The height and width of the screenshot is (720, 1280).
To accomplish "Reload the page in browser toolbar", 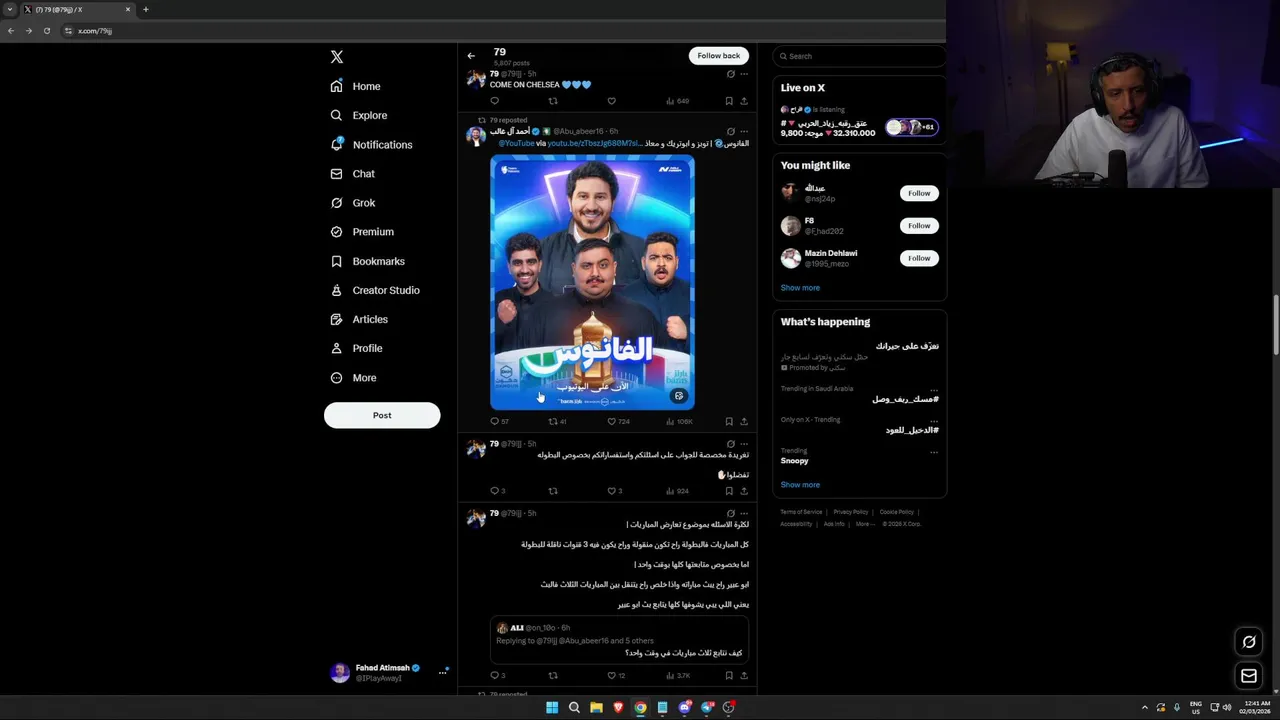I will (46, 31).
